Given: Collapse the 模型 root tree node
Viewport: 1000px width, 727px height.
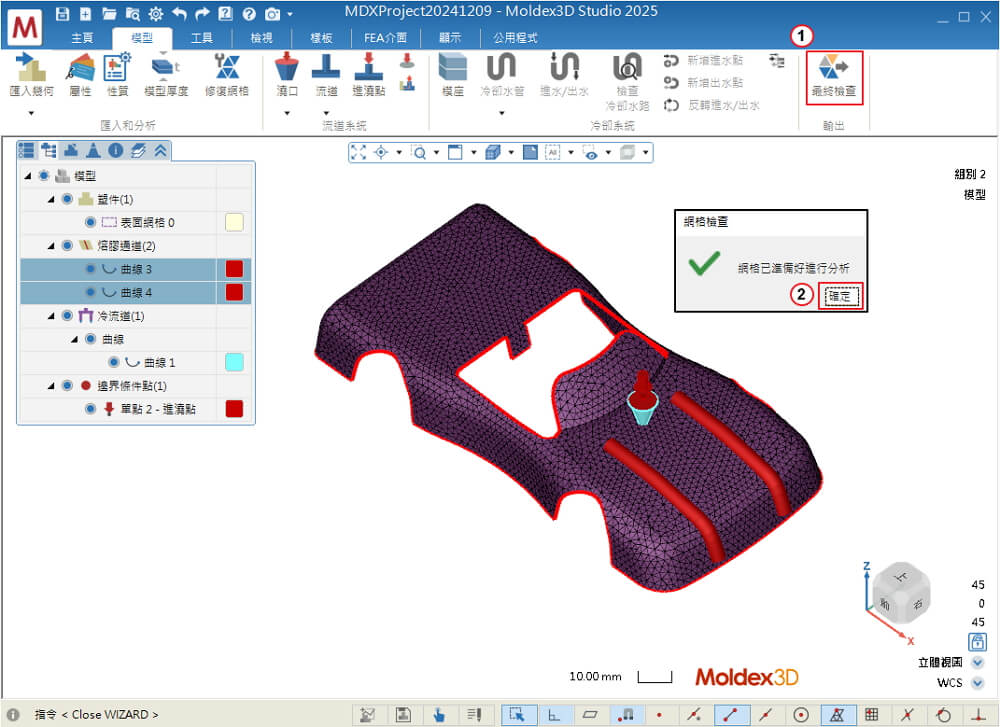Looking at the screenshot, I should 27,175.
